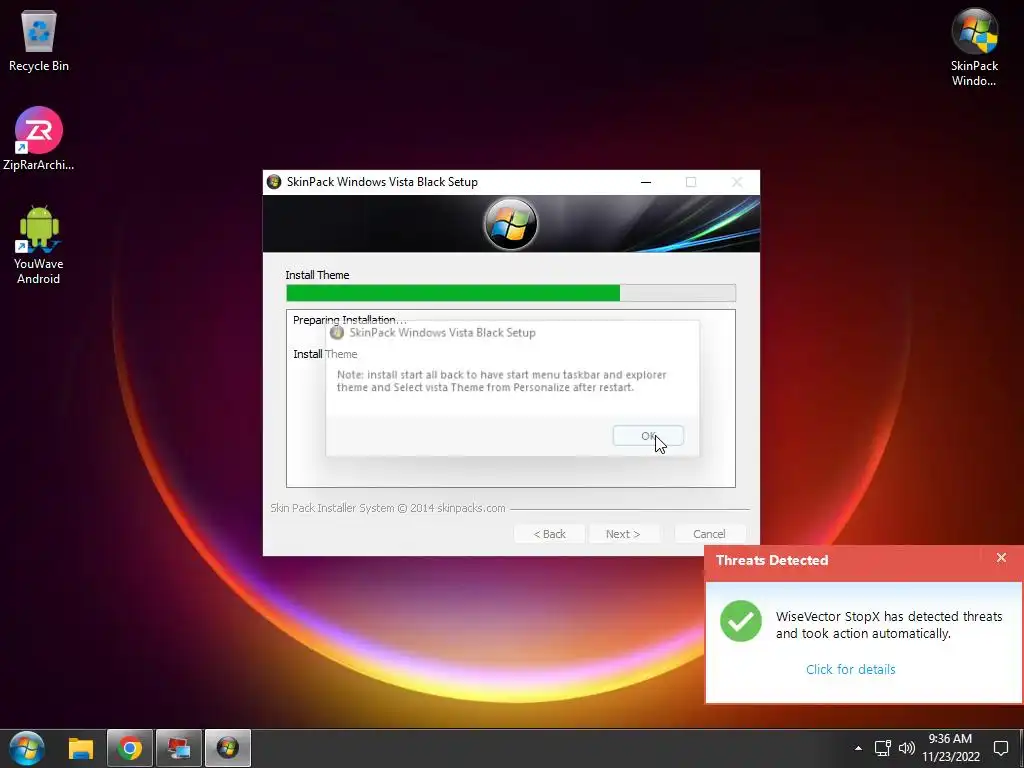The height and width of the screenshot is (768, 1024).
Task: Open File Explorer from the taskbar
Action: [81, 748]
